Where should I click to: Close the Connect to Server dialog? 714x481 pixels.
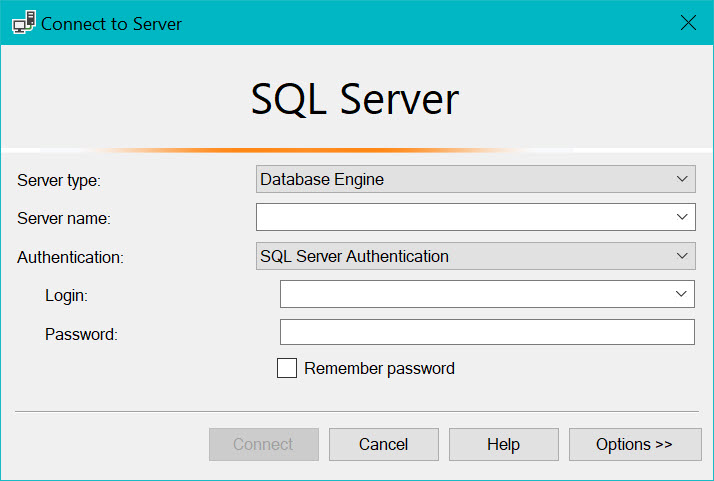(688, 23)
